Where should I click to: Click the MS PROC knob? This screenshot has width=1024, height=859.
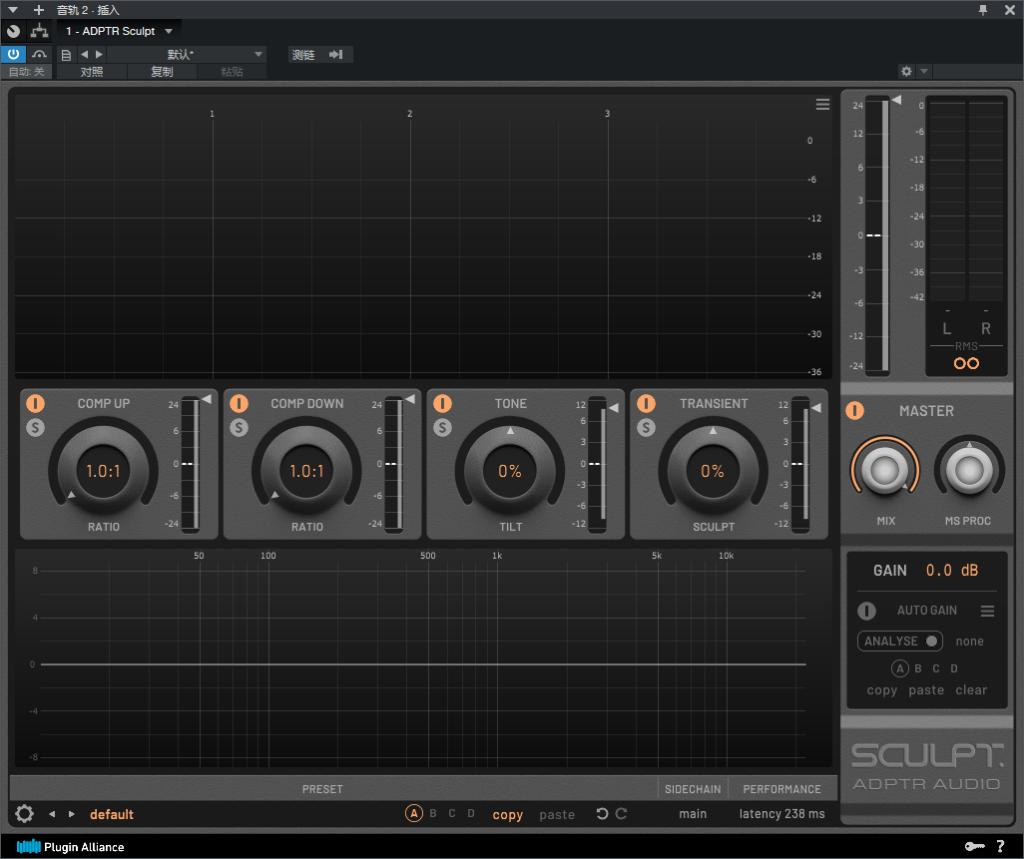click(969, 470)
